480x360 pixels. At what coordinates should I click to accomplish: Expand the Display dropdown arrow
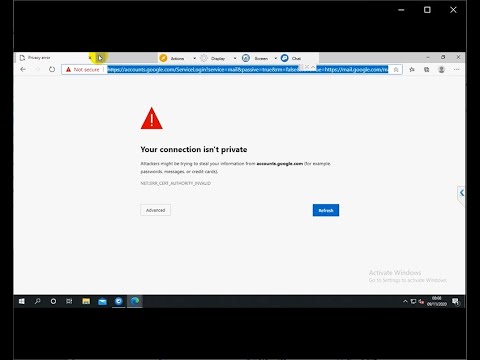tap(235, 58)
